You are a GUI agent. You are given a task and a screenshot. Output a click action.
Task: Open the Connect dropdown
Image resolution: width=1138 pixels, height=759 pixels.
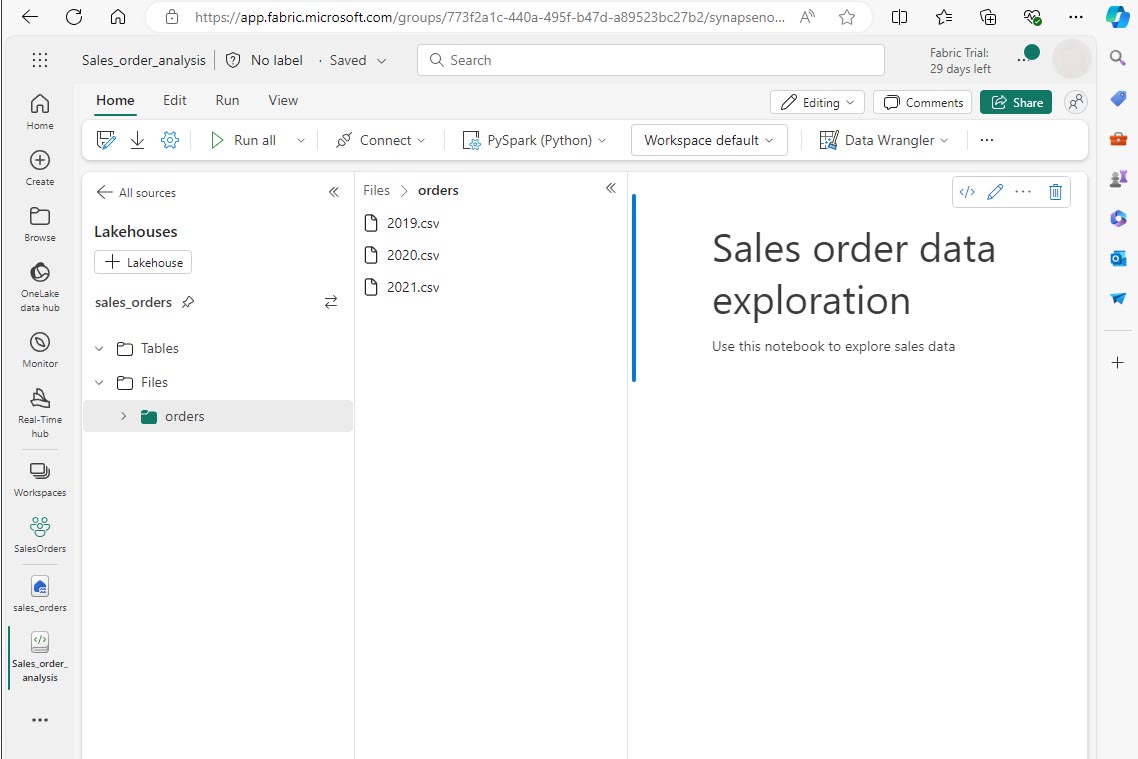(380, 140)
